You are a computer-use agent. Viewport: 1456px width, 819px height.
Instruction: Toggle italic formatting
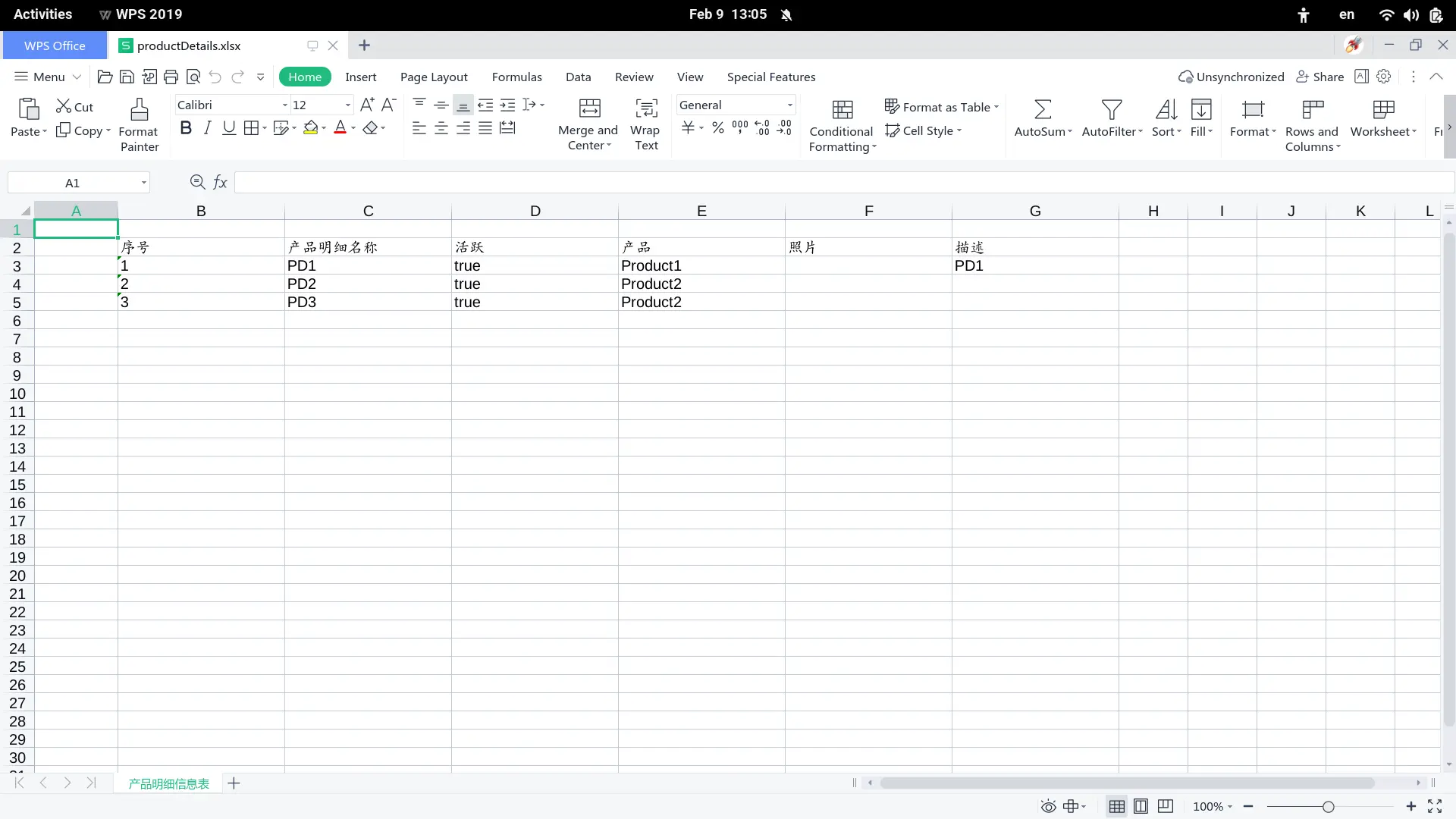[207, 128]
